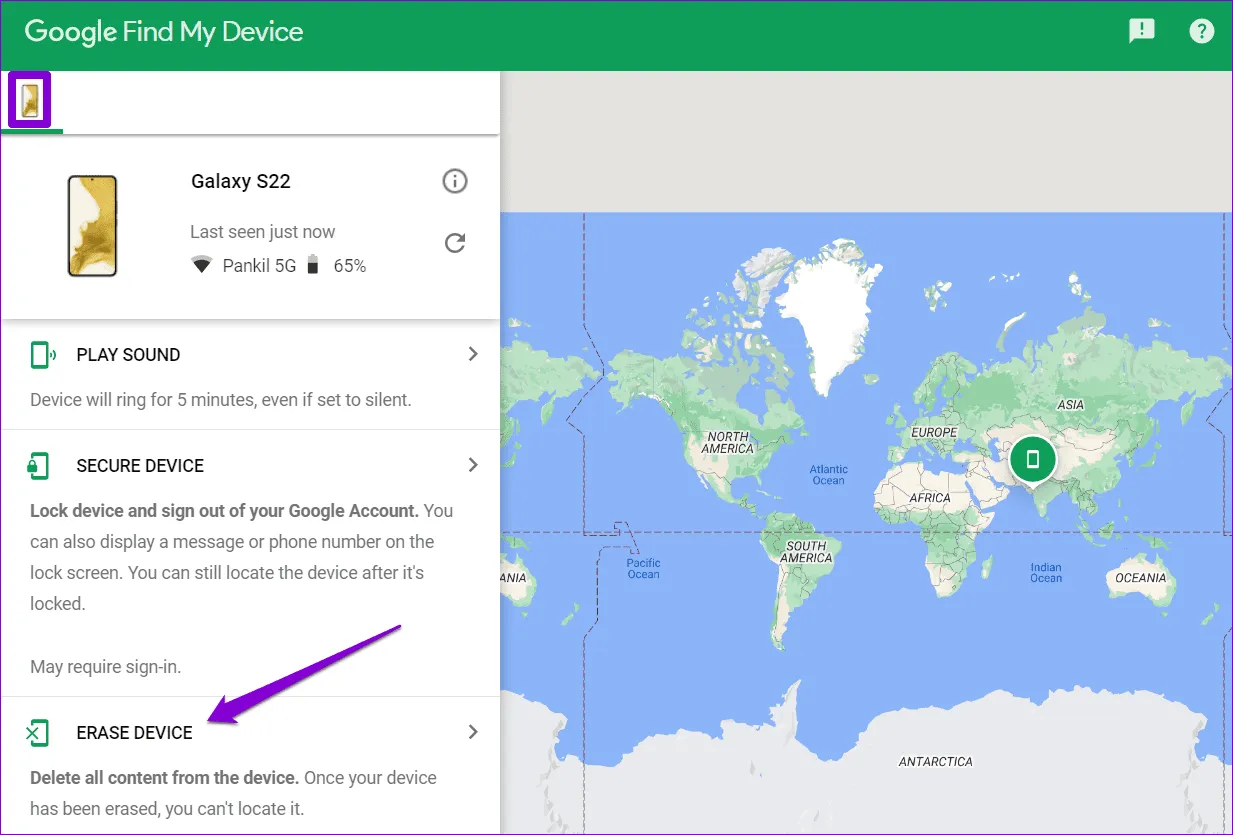The height and width of the screenshot is (835, 1233).
Task: Click the battery status icon
Action: [x=313, y=265]
